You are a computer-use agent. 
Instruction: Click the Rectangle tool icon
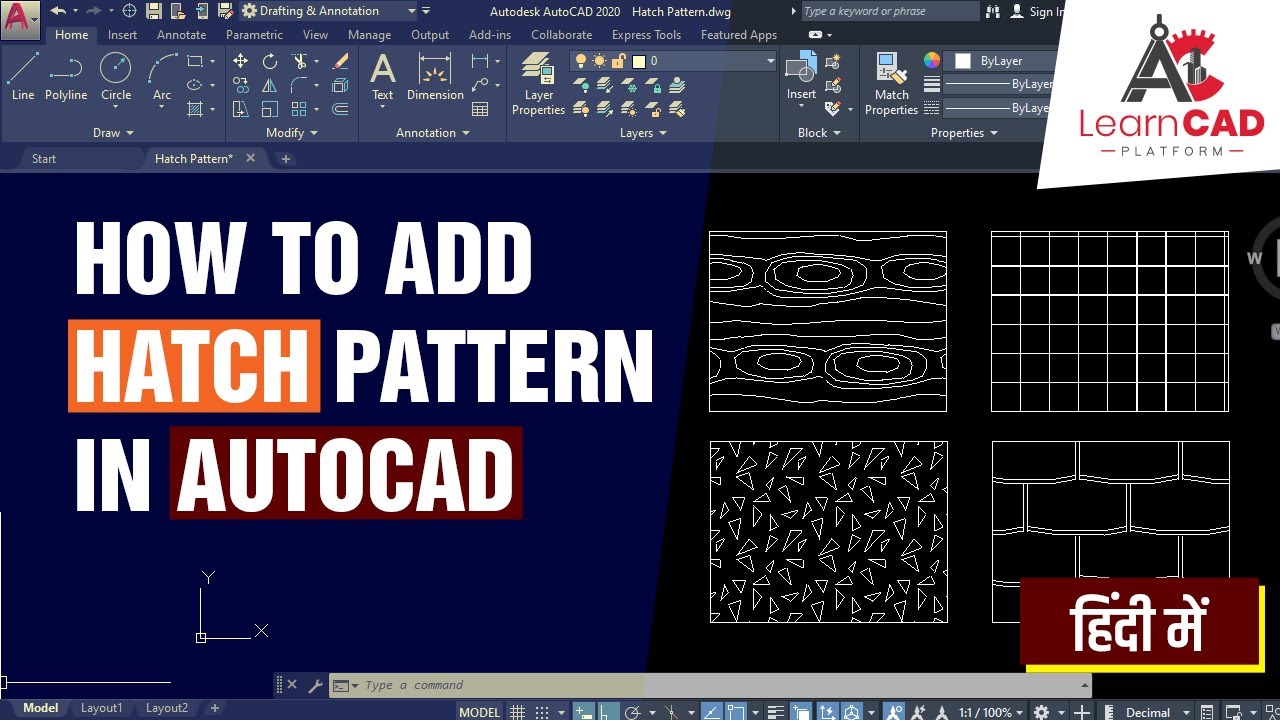[195, 61]
